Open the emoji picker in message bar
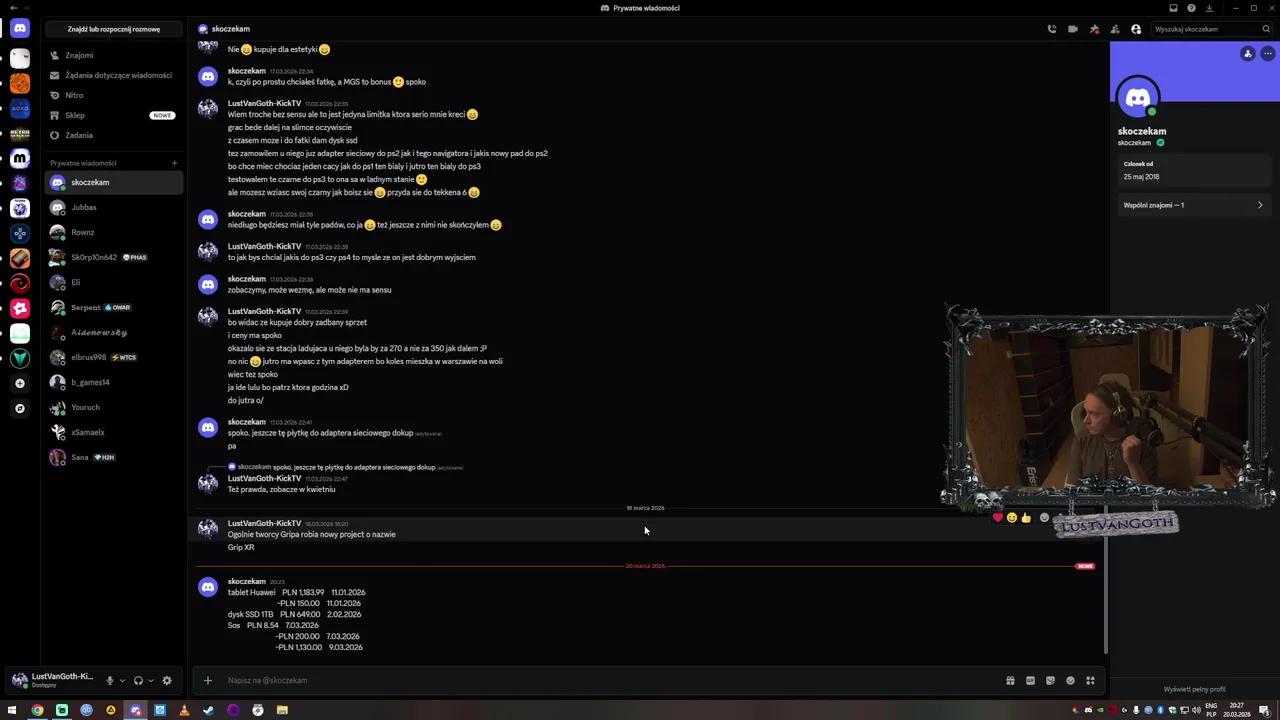Viewport: 1280px width, 720px height. pyautogui.click(x=1070, y=681)
